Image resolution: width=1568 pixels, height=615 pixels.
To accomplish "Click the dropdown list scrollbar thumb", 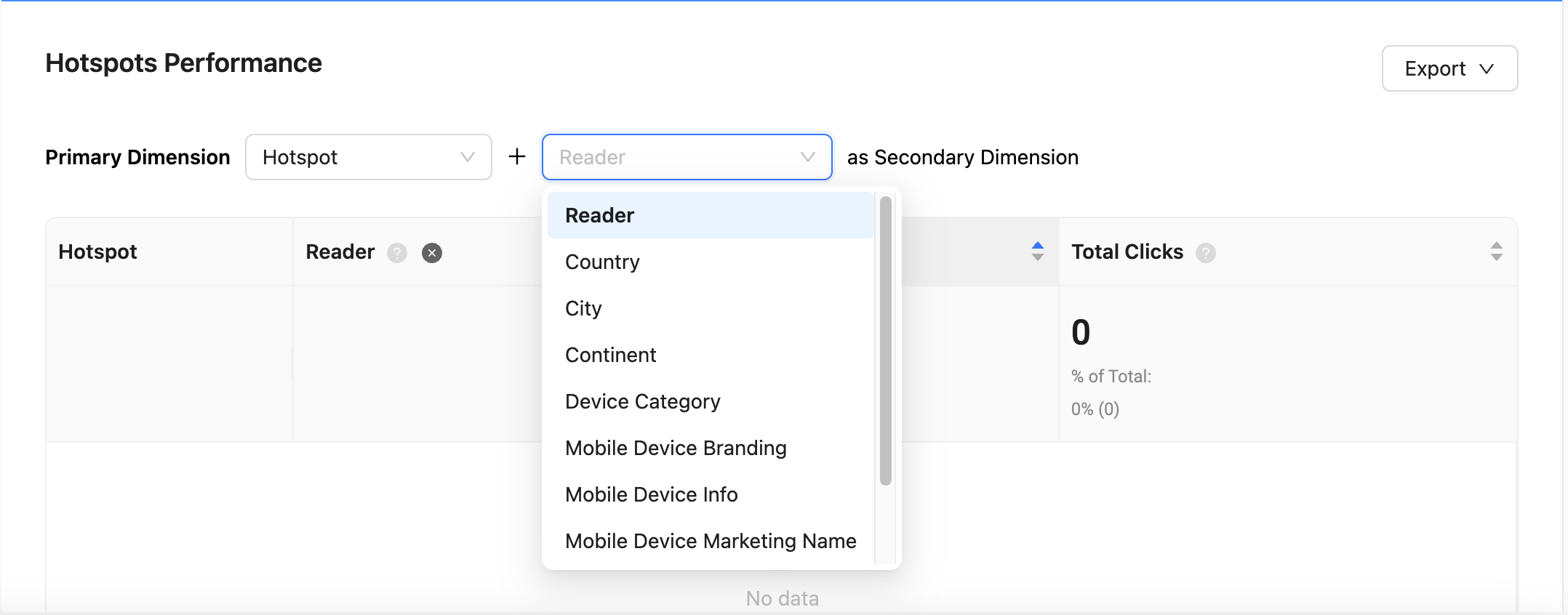I will 885,340.
